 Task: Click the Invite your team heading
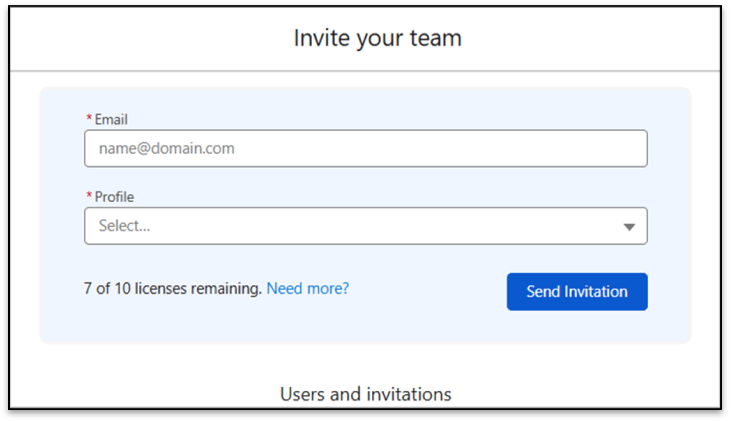point(378,38)
